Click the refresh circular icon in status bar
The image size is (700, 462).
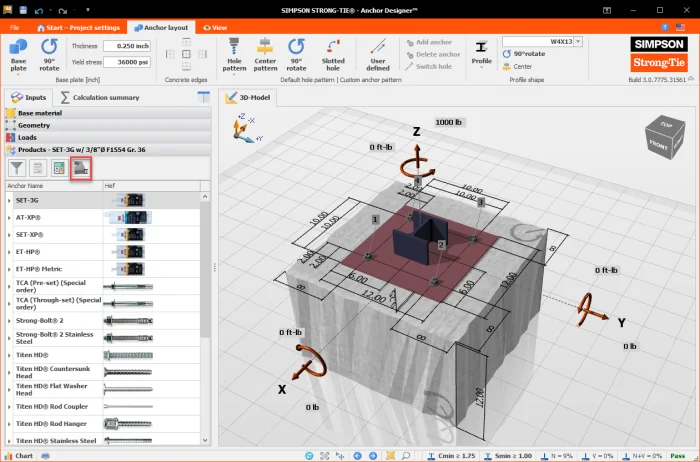point(309,456)
